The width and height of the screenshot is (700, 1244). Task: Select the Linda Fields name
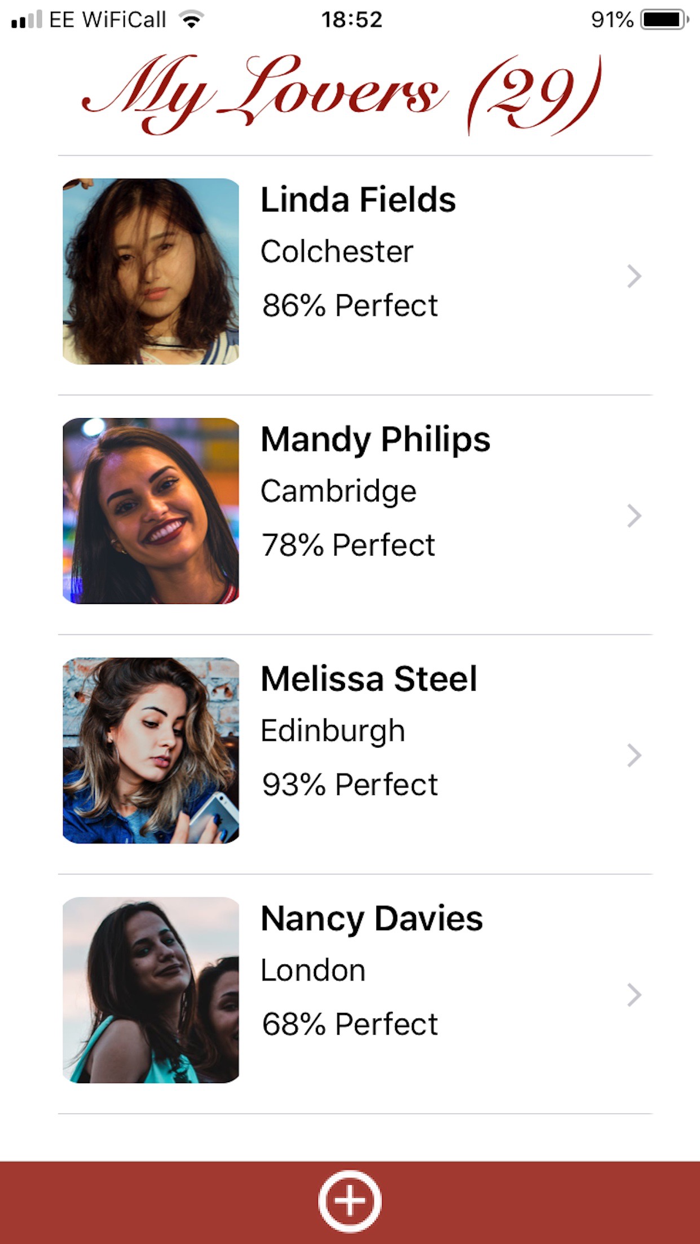click(x=358, y=200)
